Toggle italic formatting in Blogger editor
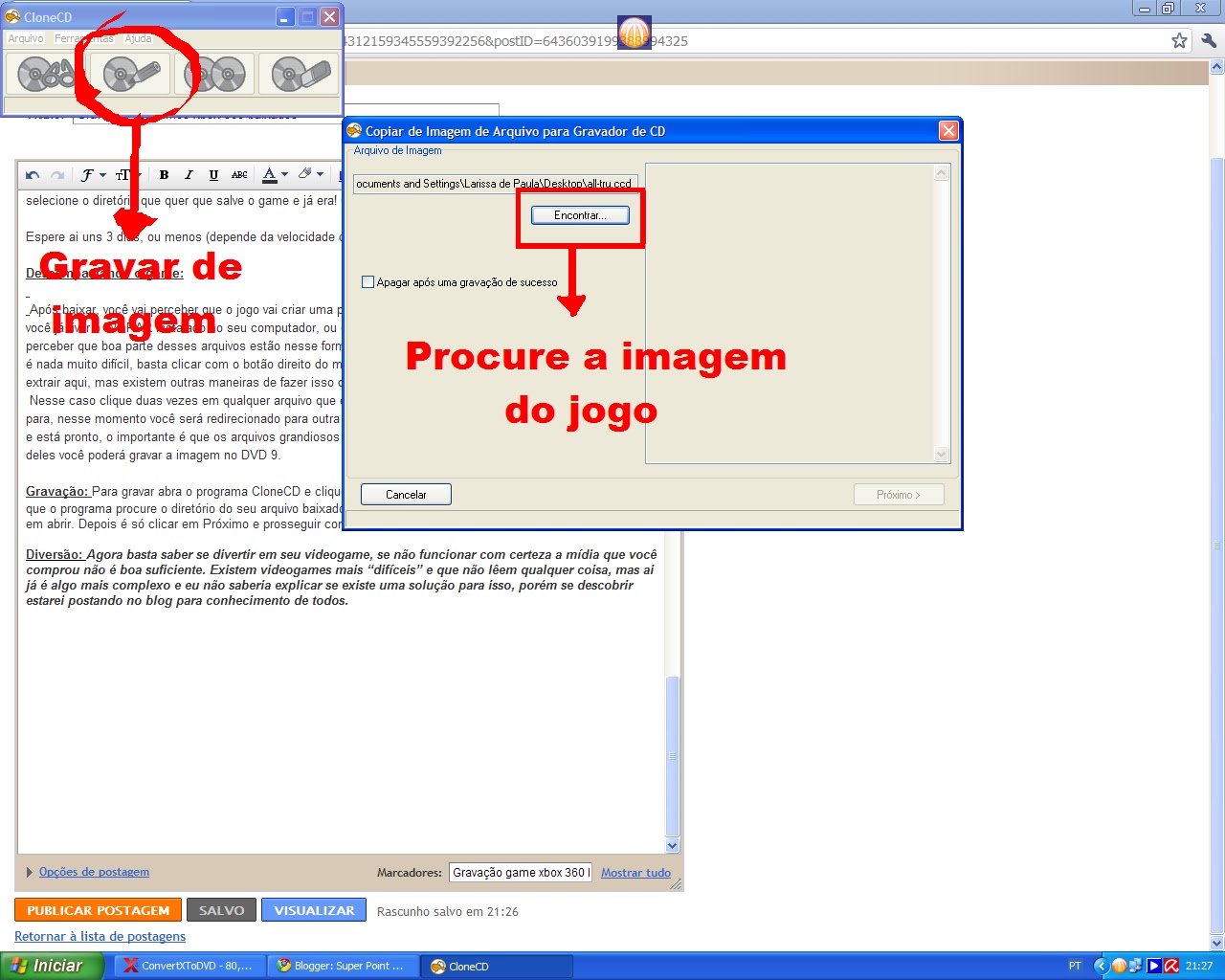Image resolution: width=1225 pixels, height=980 pixels. click(x=189, y=175)
